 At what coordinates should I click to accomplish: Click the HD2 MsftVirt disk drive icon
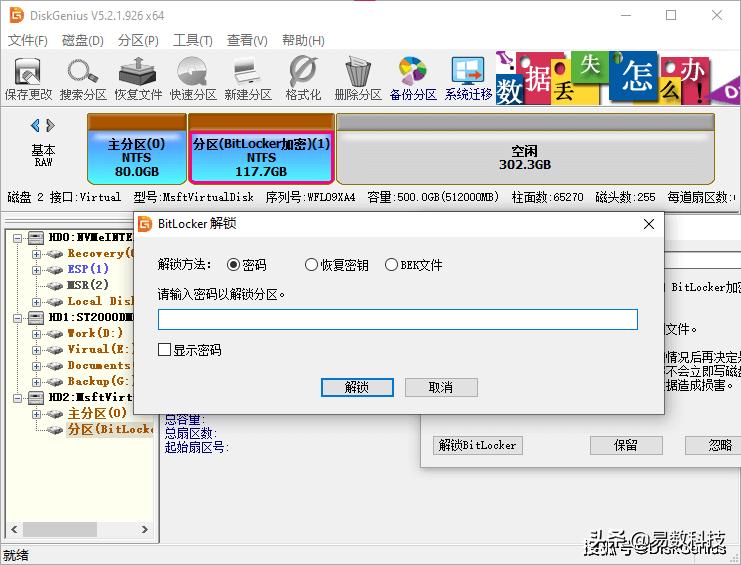(36, 398)
